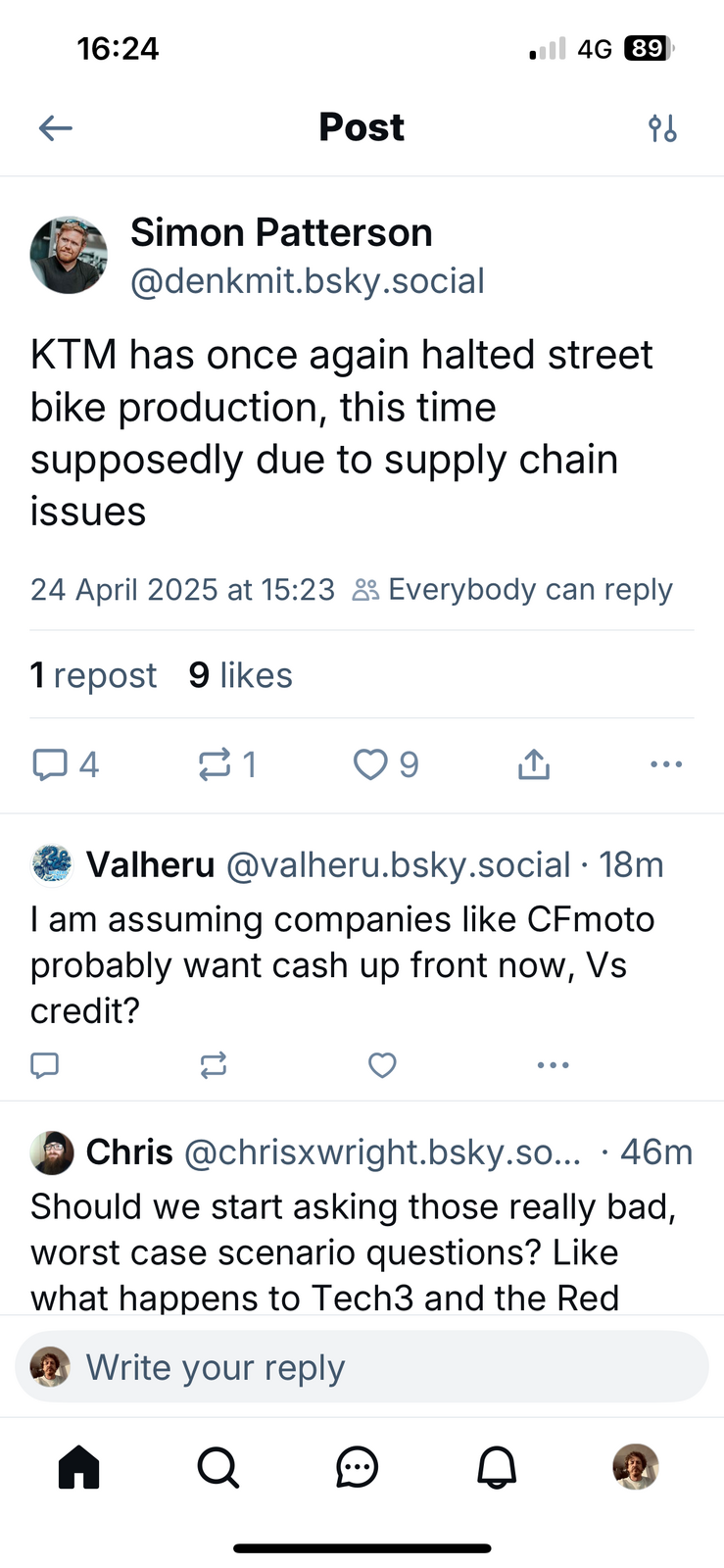
Task: Open more options for main post
Action: (666, 764)
